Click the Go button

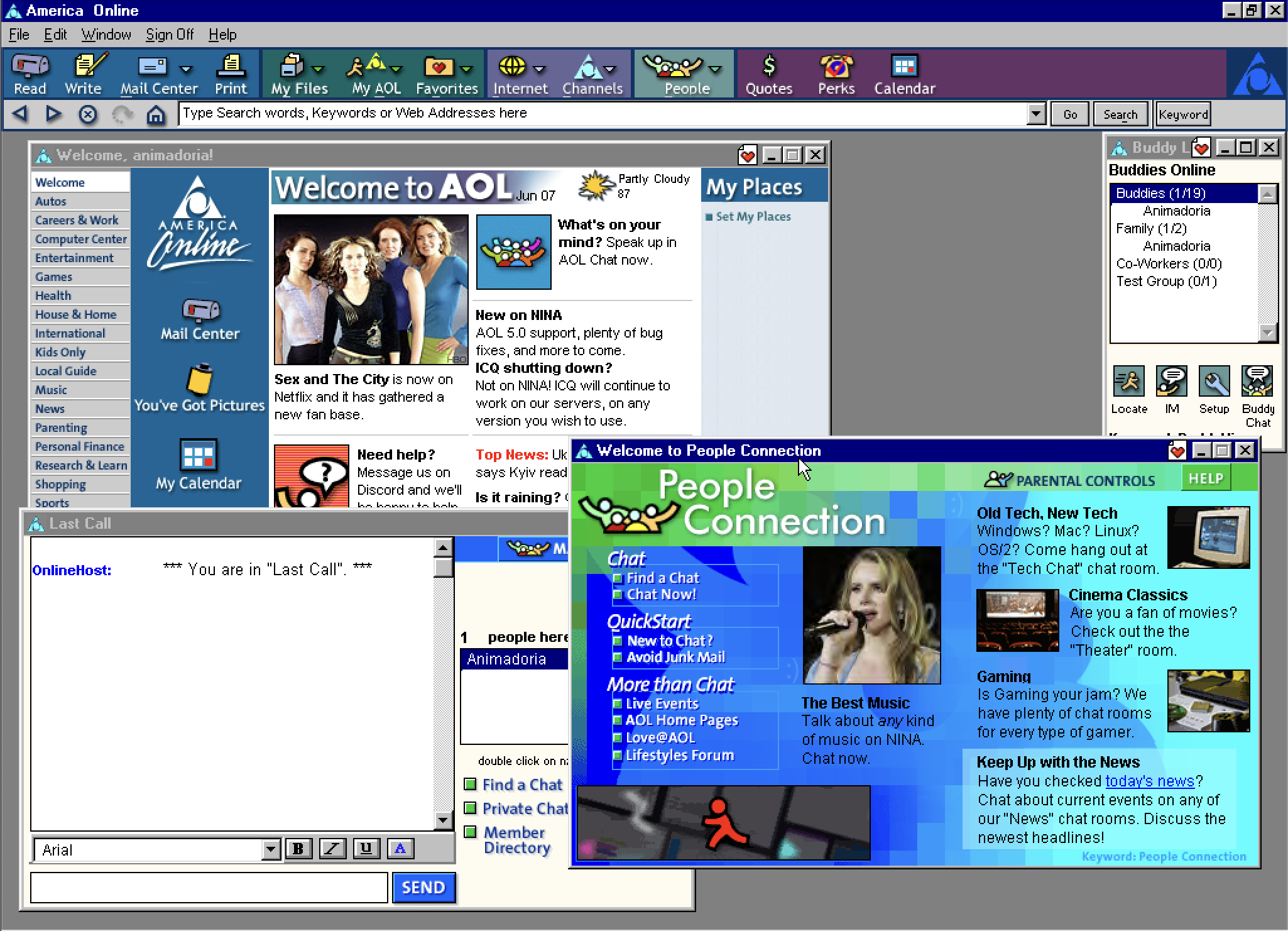click(x=1070, y=114)
